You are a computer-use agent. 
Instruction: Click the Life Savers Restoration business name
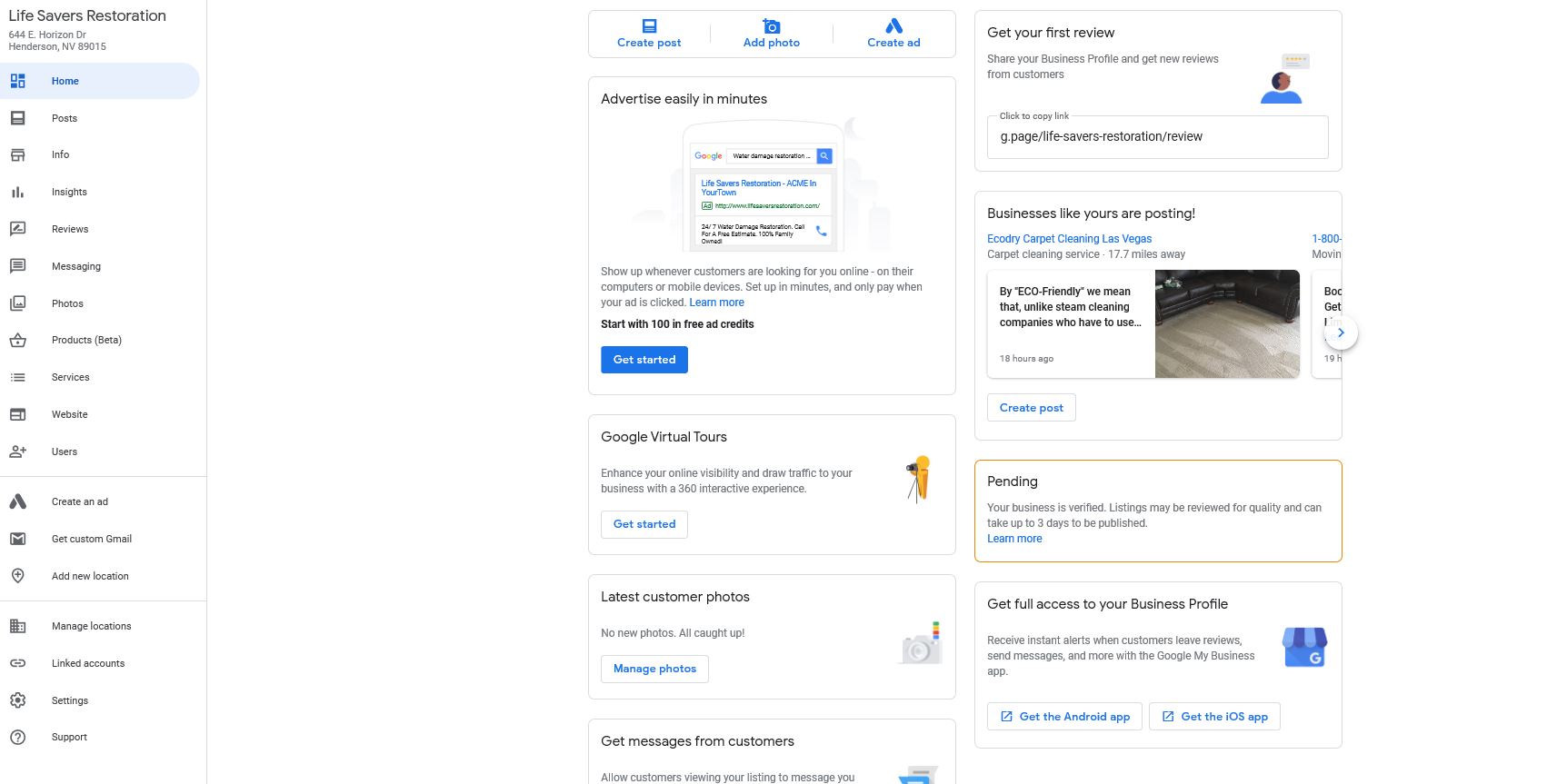pos(87,15)
